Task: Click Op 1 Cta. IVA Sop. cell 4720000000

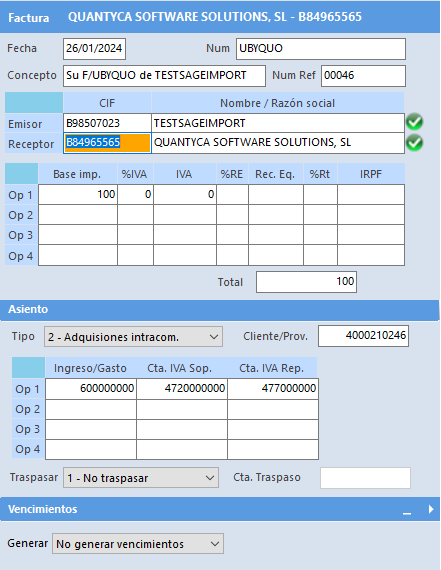Action: tap(182, 389)
